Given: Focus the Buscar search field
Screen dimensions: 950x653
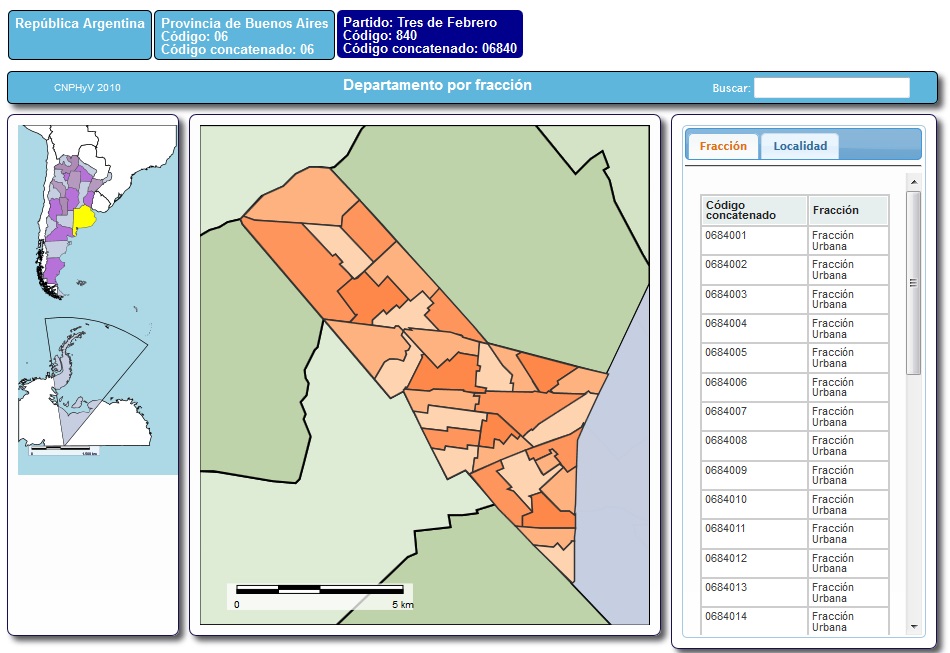Looking at the screenshot, I should [x=831, y=88].
